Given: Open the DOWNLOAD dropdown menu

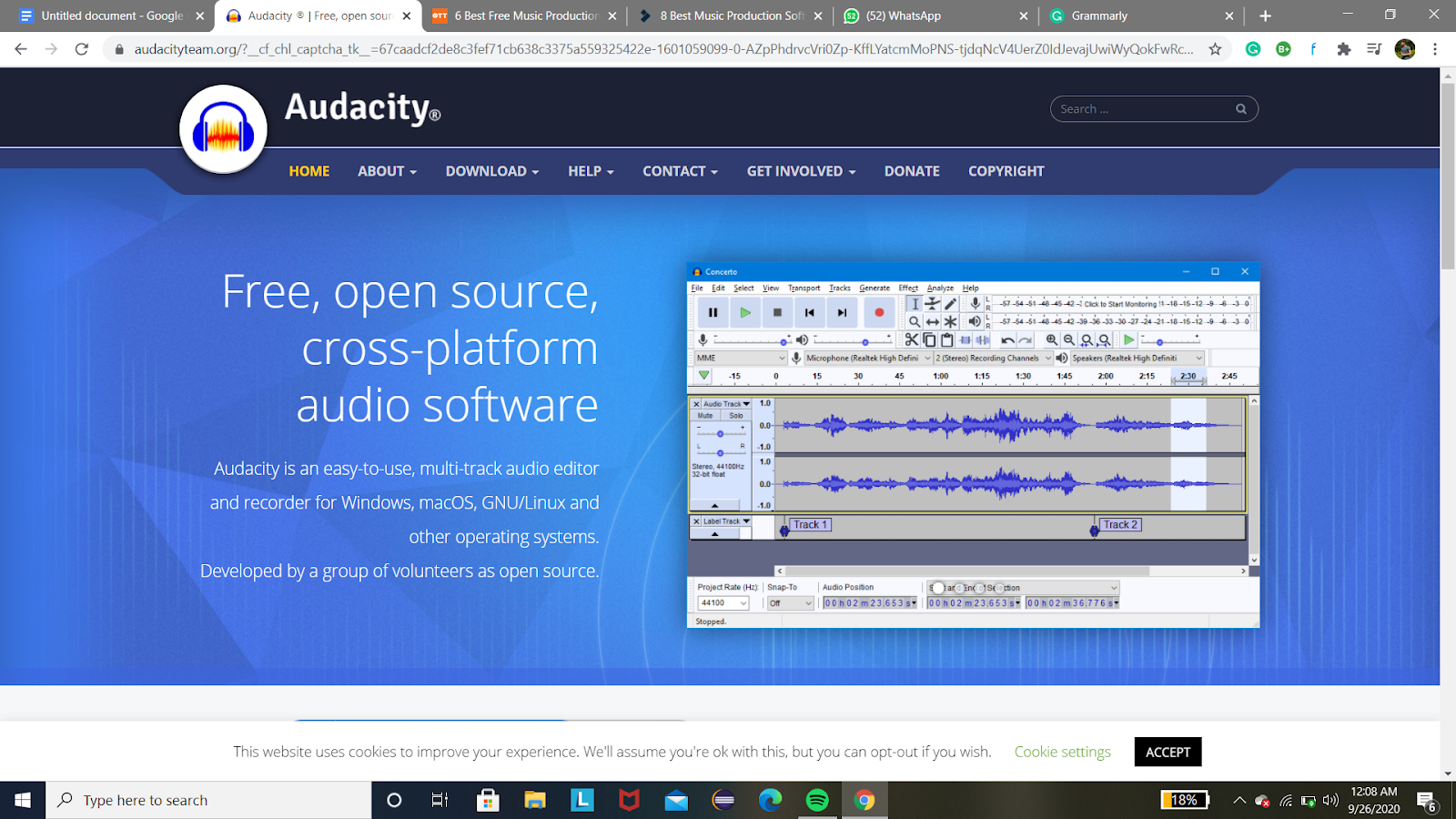Looking at the screenshot, I should tap(492, 171).
